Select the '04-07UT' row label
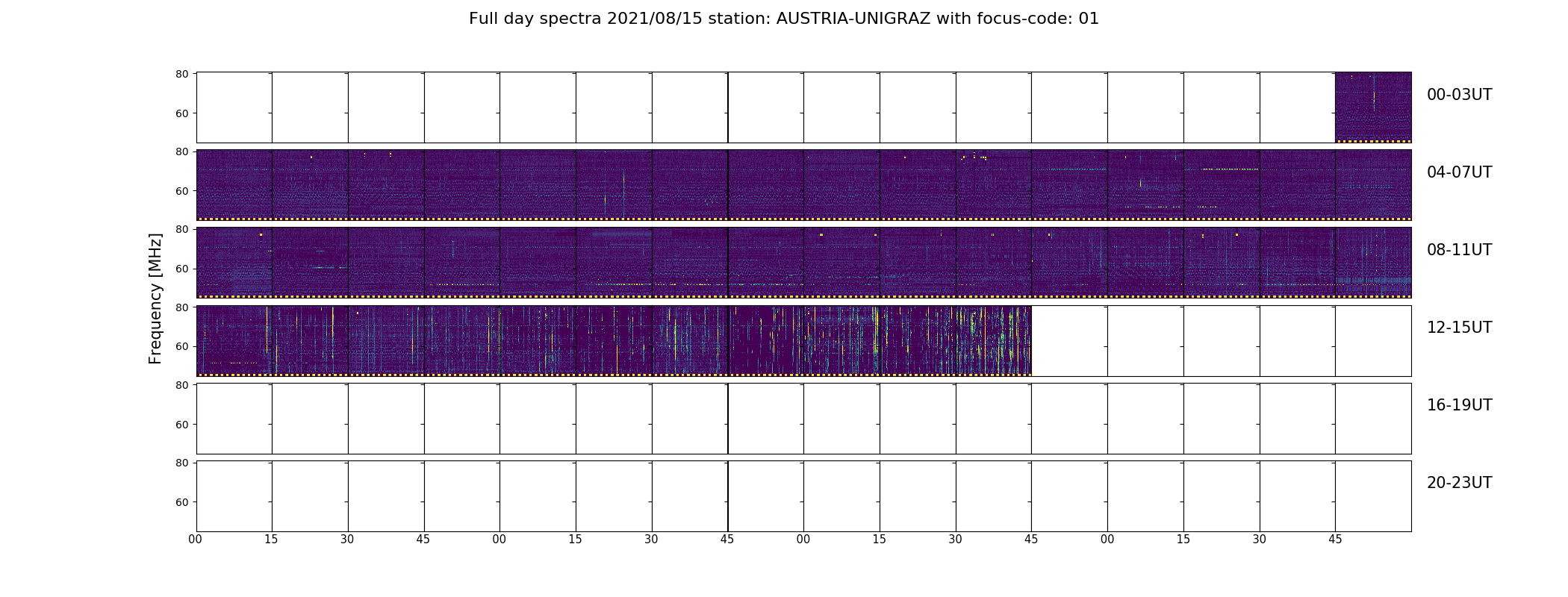 (x=1459, y=172)
